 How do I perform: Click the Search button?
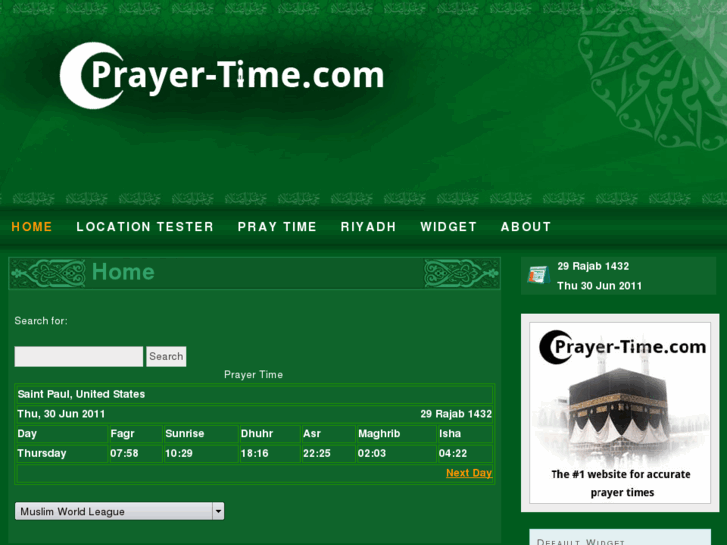point(166,356)
